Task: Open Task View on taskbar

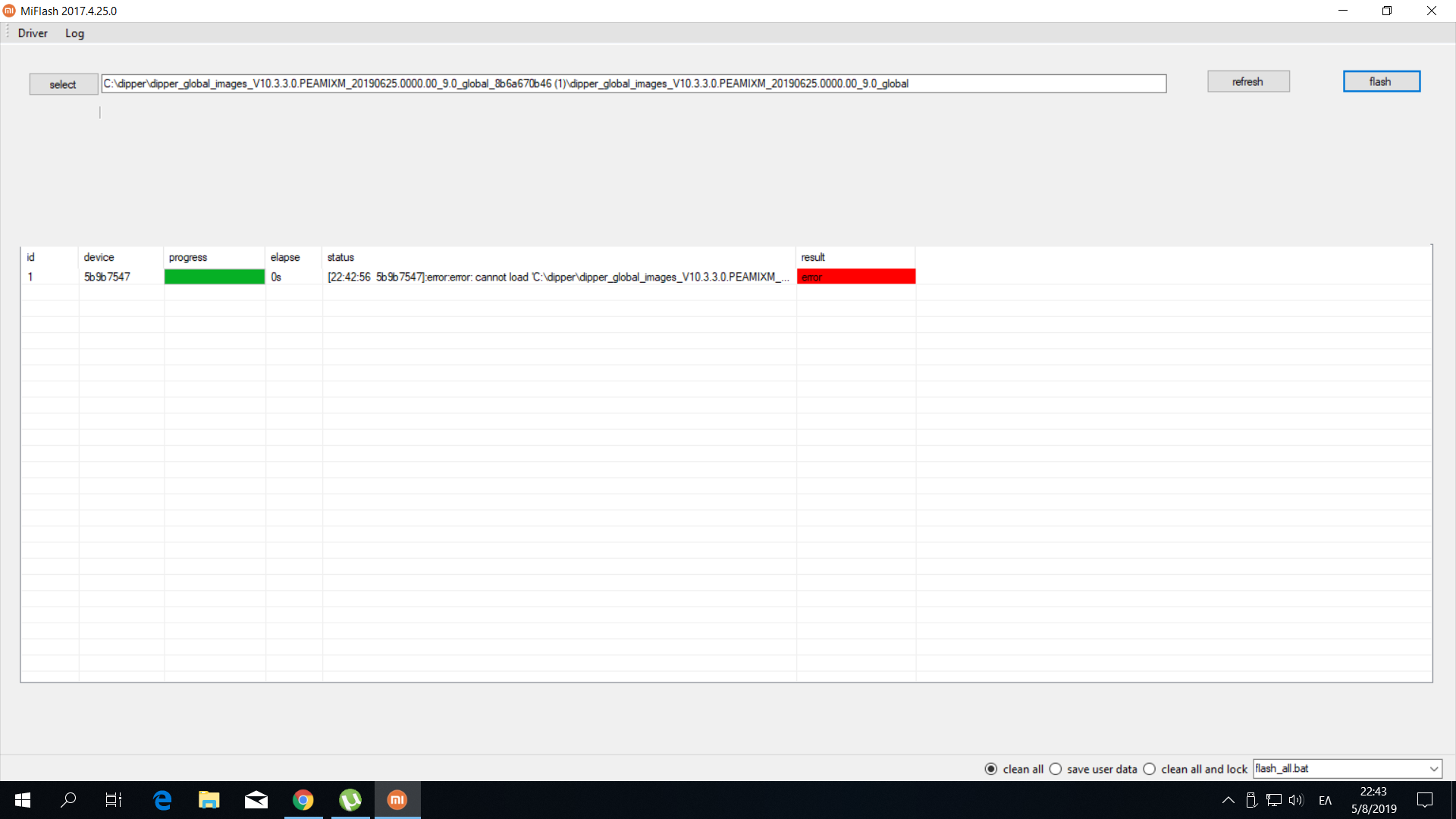Action: 114,800
